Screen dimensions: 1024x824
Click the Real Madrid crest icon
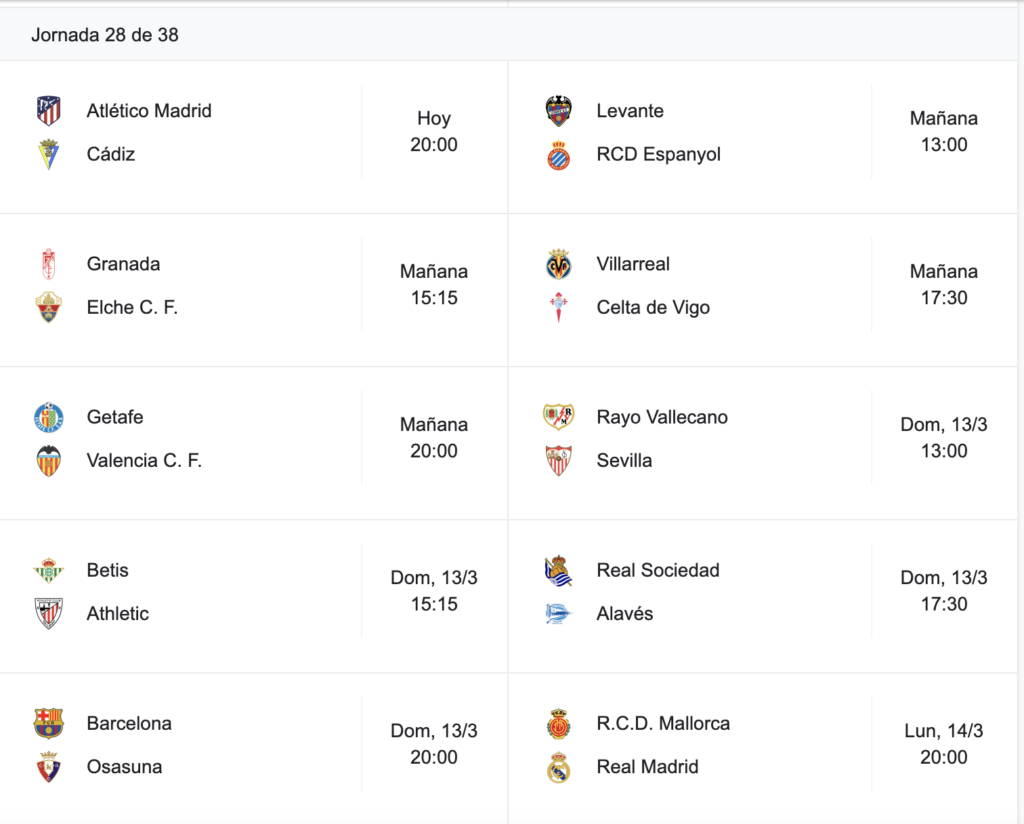(x=558, y=767)
